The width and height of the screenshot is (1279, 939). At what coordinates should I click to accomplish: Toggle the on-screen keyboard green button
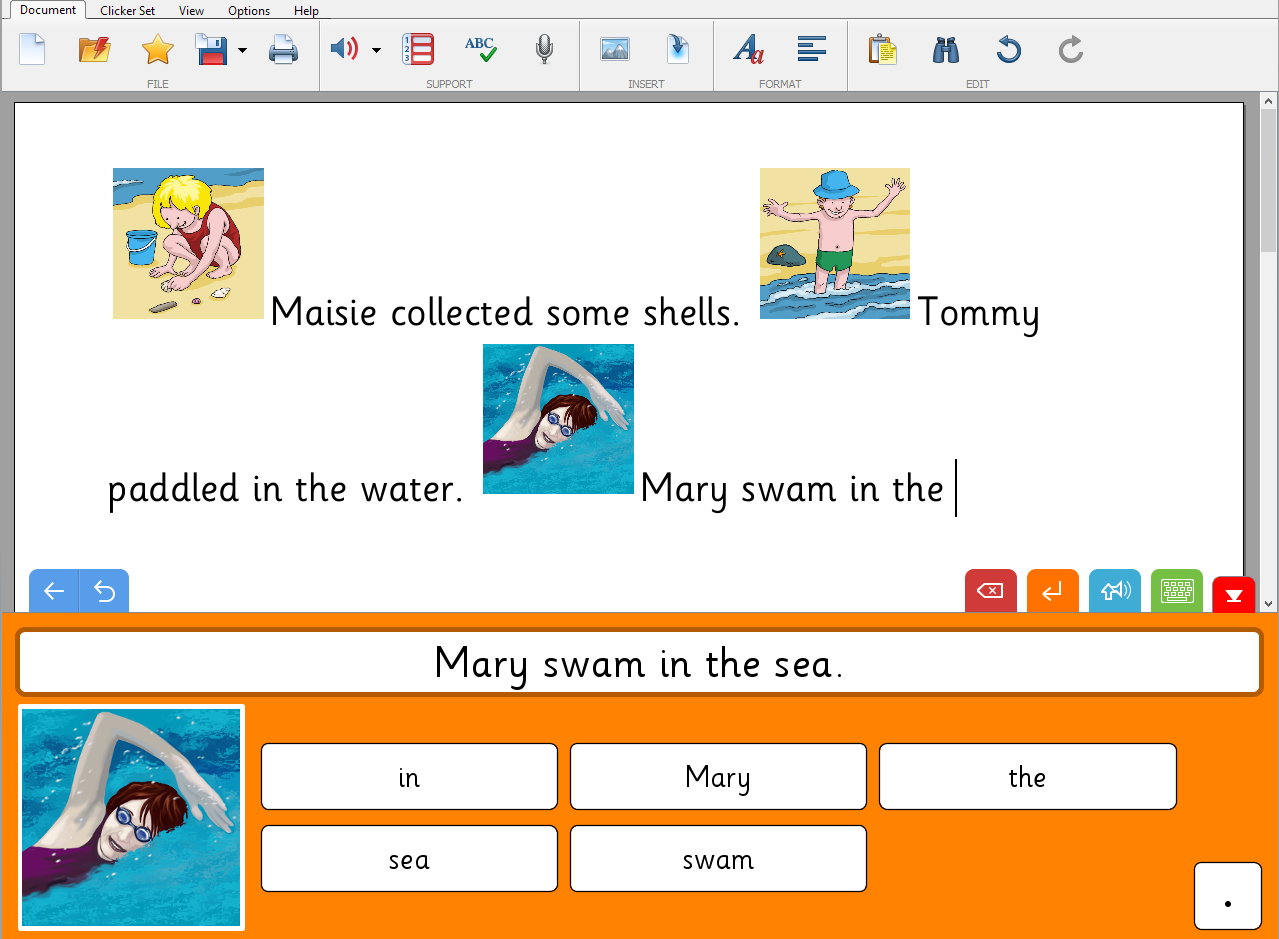click(1176, 591)
